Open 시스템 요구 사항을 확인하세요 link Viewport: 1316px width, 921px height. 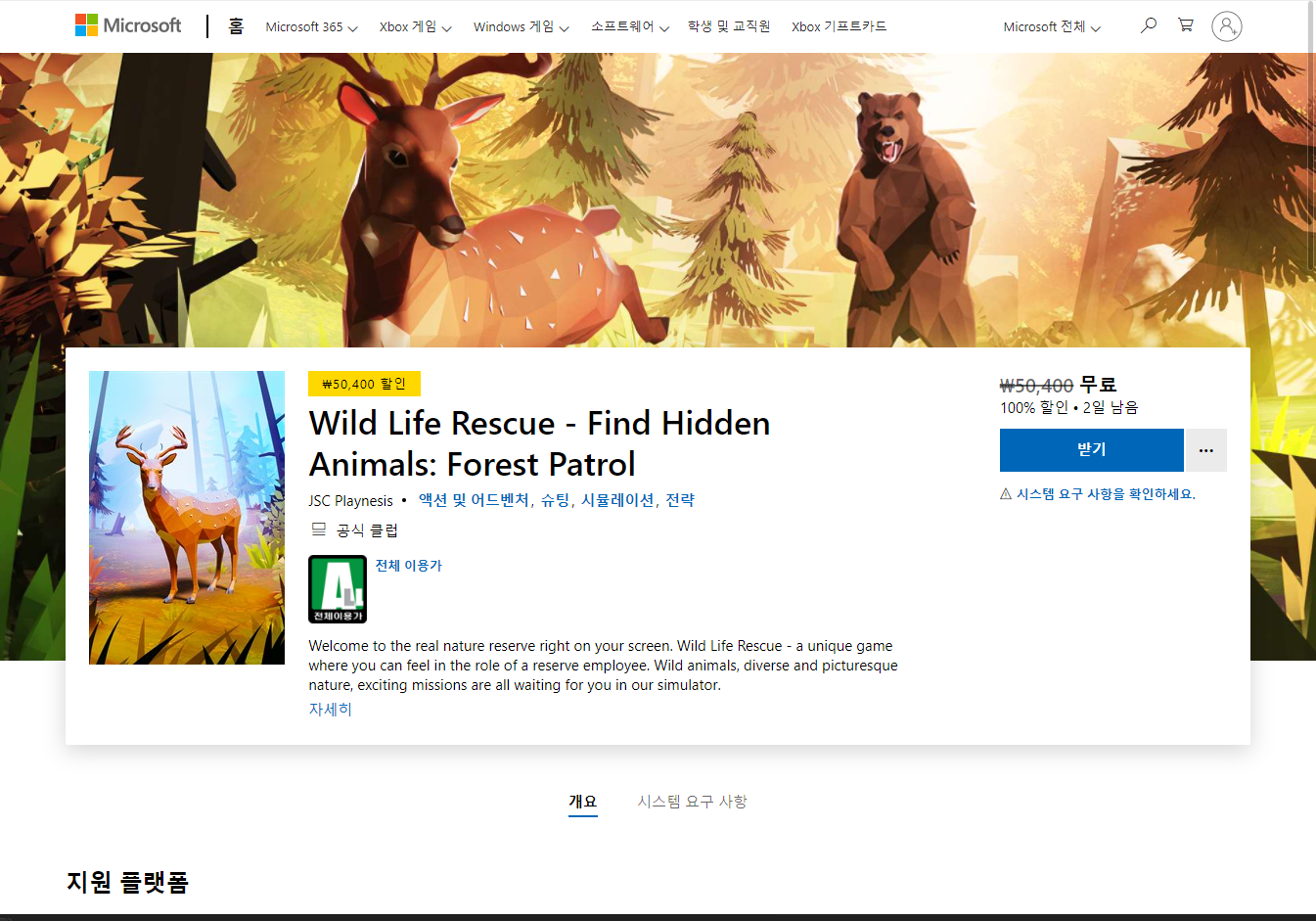[1106, 494]
